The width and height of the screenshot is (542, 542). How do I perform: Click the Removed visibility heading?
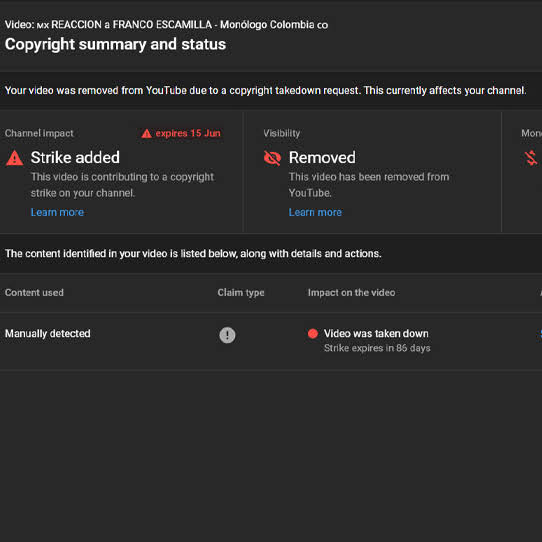[x=322, y=158]
